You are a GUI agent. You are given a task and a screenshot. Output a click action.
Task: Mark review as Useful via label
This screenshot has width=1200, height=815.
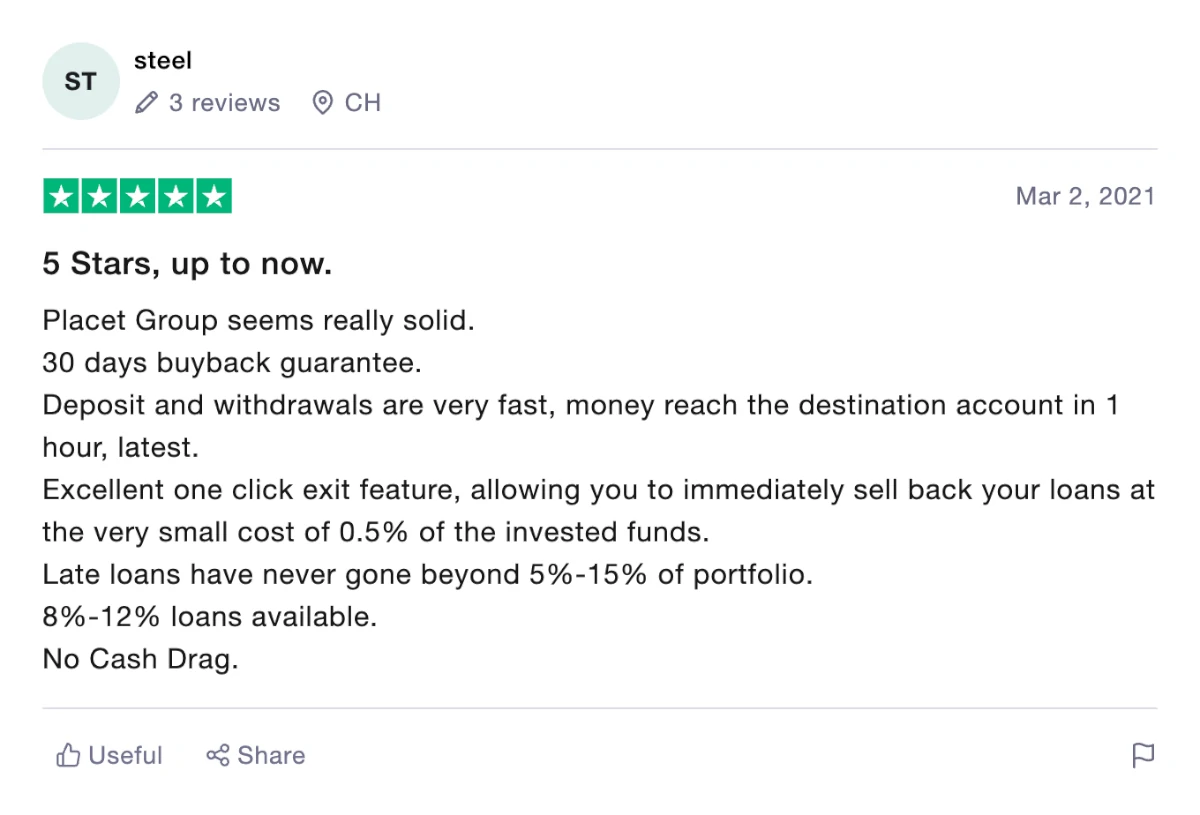pyautogui.click(x=125, y=755)
